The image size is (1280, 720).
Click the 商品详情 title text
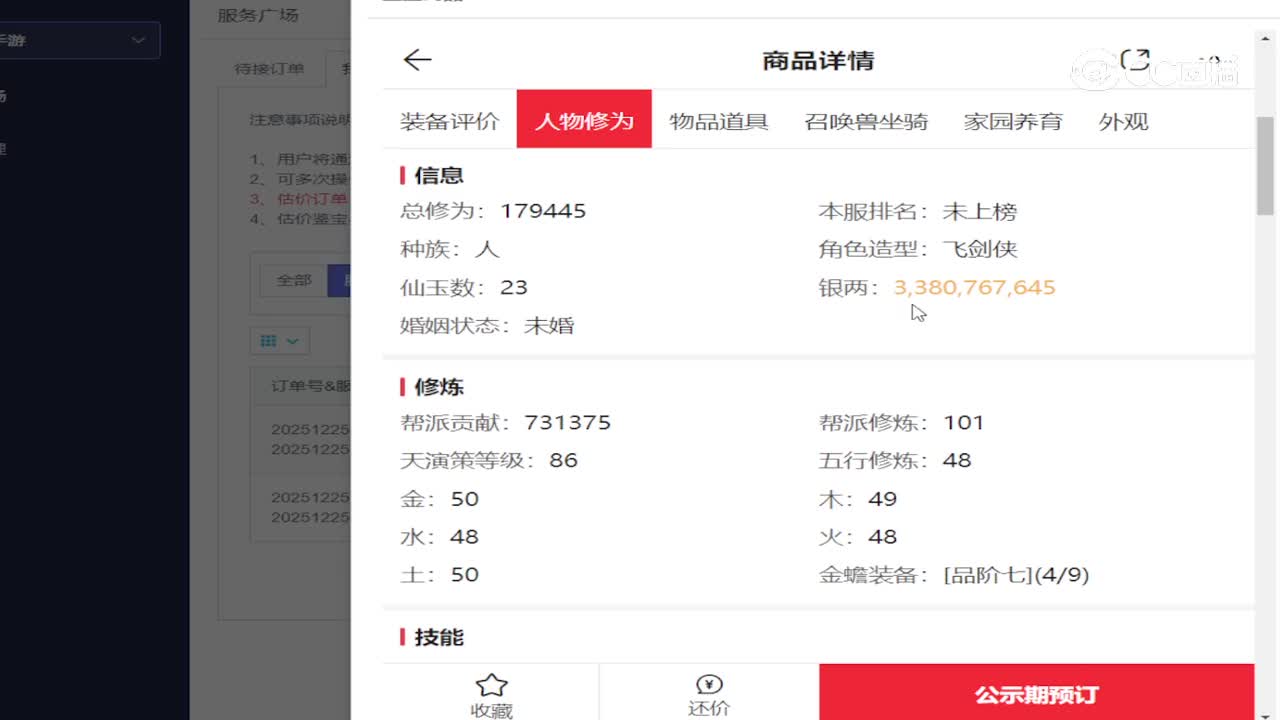[x=818, y=60]
